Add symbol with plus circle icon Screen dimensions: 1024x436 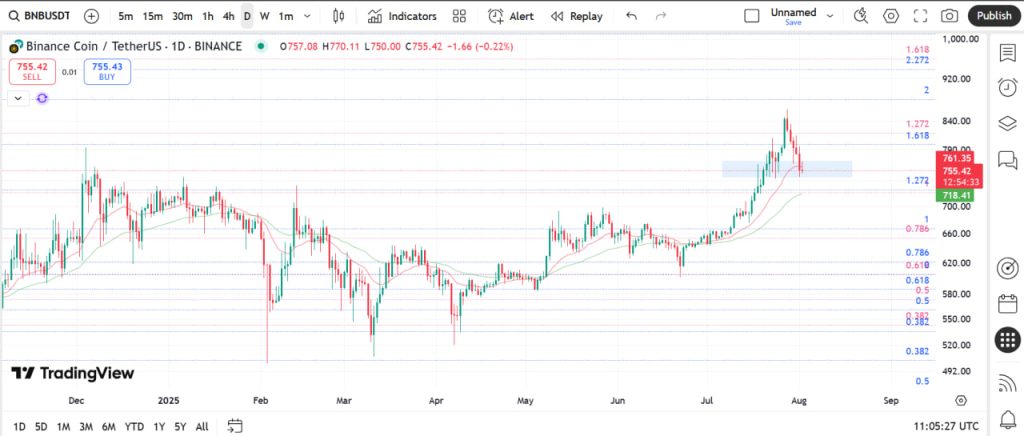tap(91, 16)
